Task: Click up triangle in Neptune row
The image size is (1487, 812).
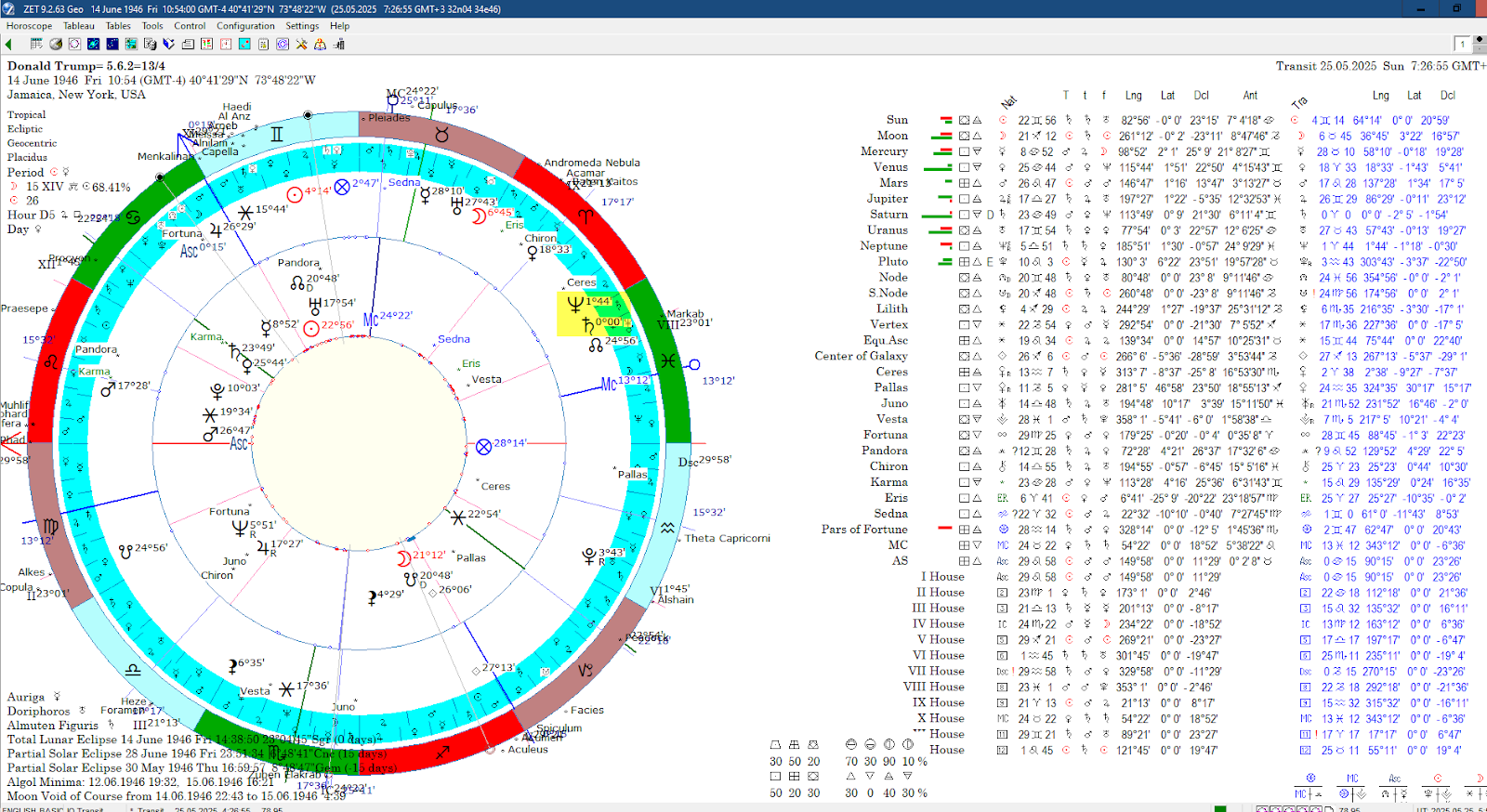Action: tap(977, 246)
